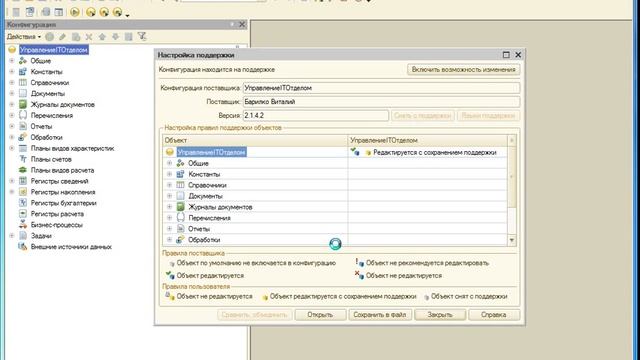Click the window layout icon beside the cylinder

click(59, 12)
